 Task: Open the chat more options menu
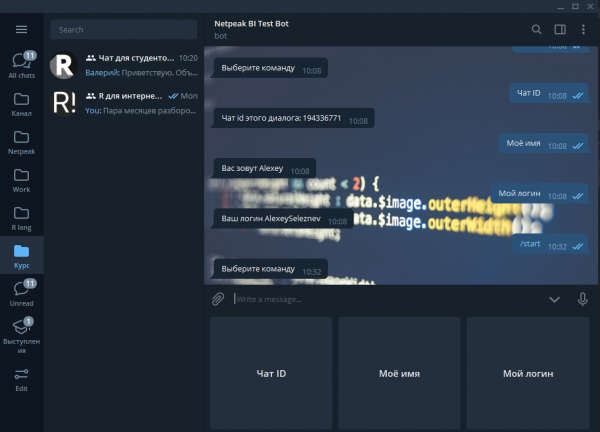coord(583,30)
